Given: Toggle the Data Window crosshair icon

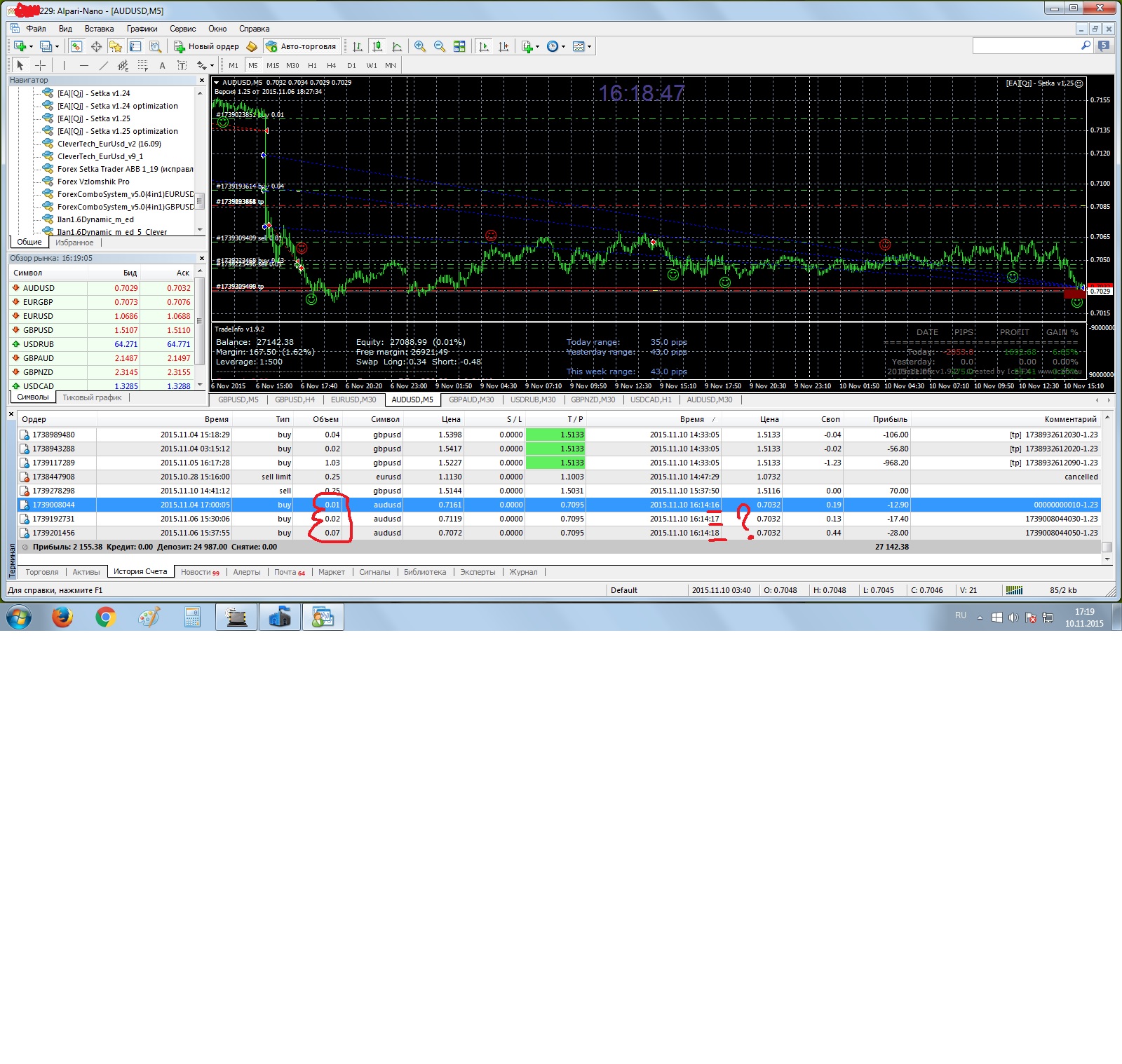Looking at the screenshot, I should (x=96, y=46).
